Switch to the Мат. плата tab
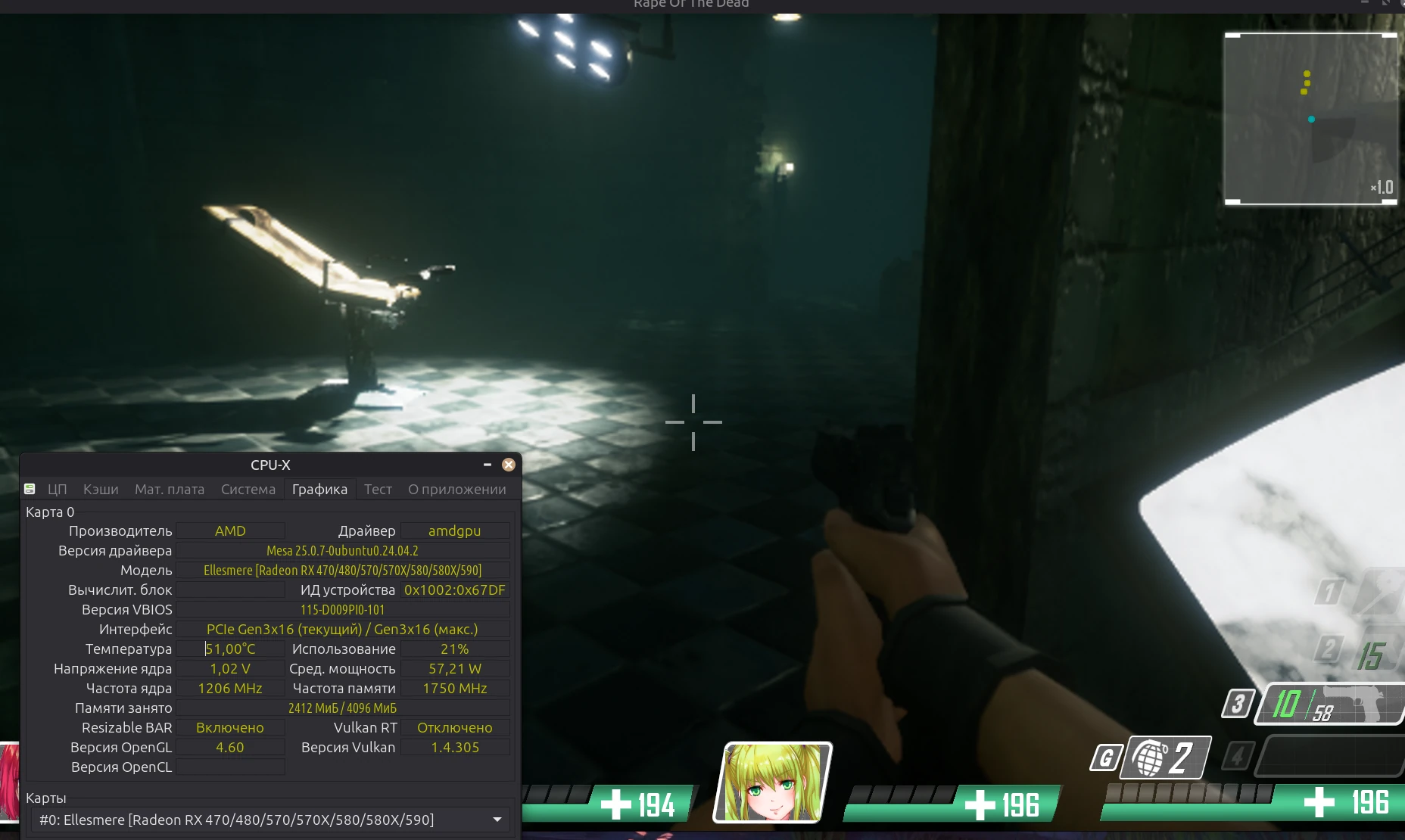 coord(170,490)
